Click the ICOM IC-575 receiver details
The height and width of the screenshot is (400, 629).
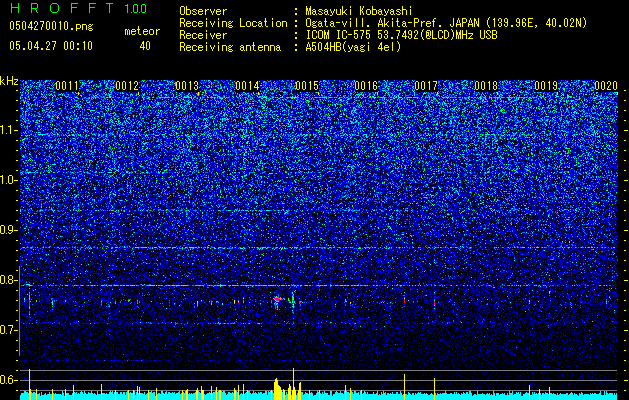coord(401,35)
